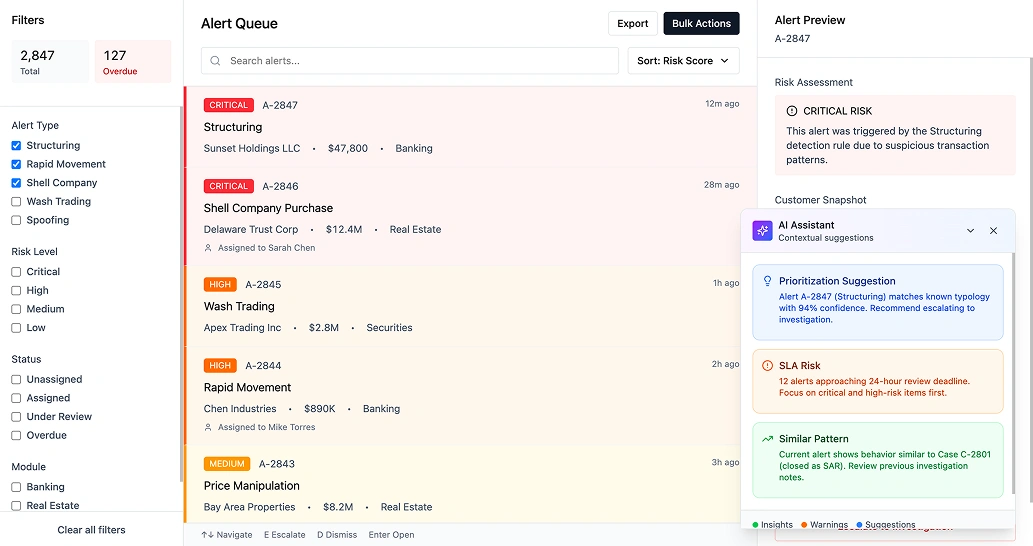Open alert A-2847 Structuring
This screenshot has width=1033, height=546.
(471, 127)
